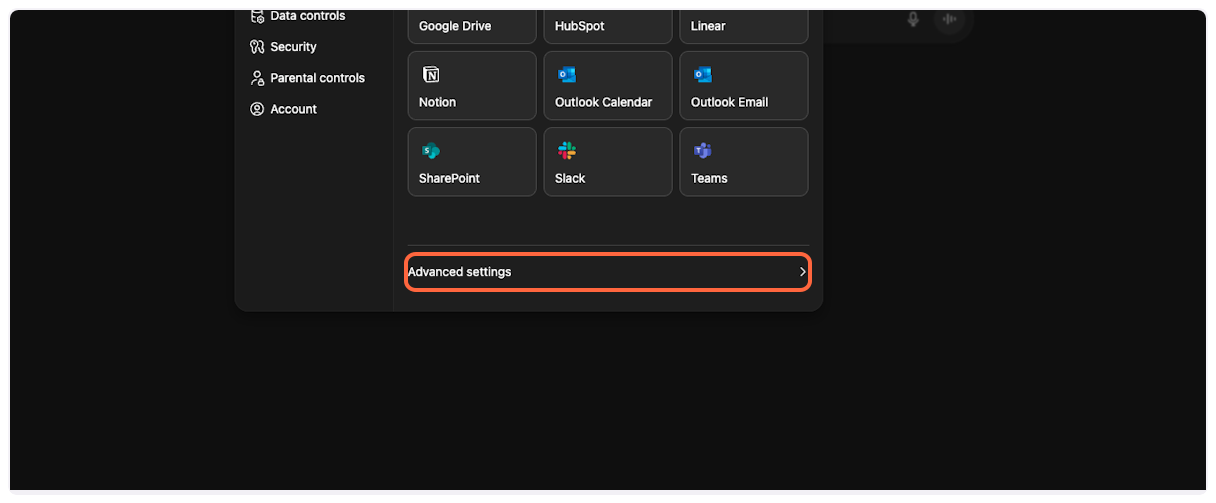Select the Outlook Email connector card

point(744,86)
